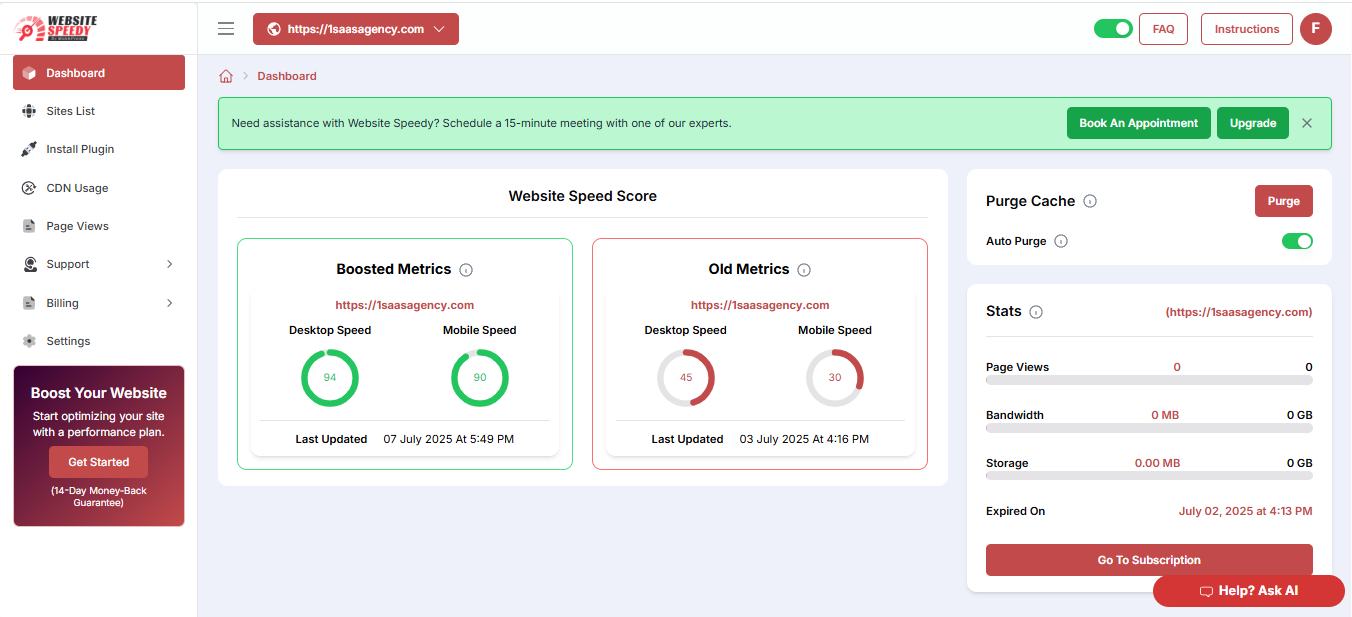The height and width of the screenshot is (617, 1352).
Task: Click boosted desktop speed gauge 94
Action: tap(330, 378)
